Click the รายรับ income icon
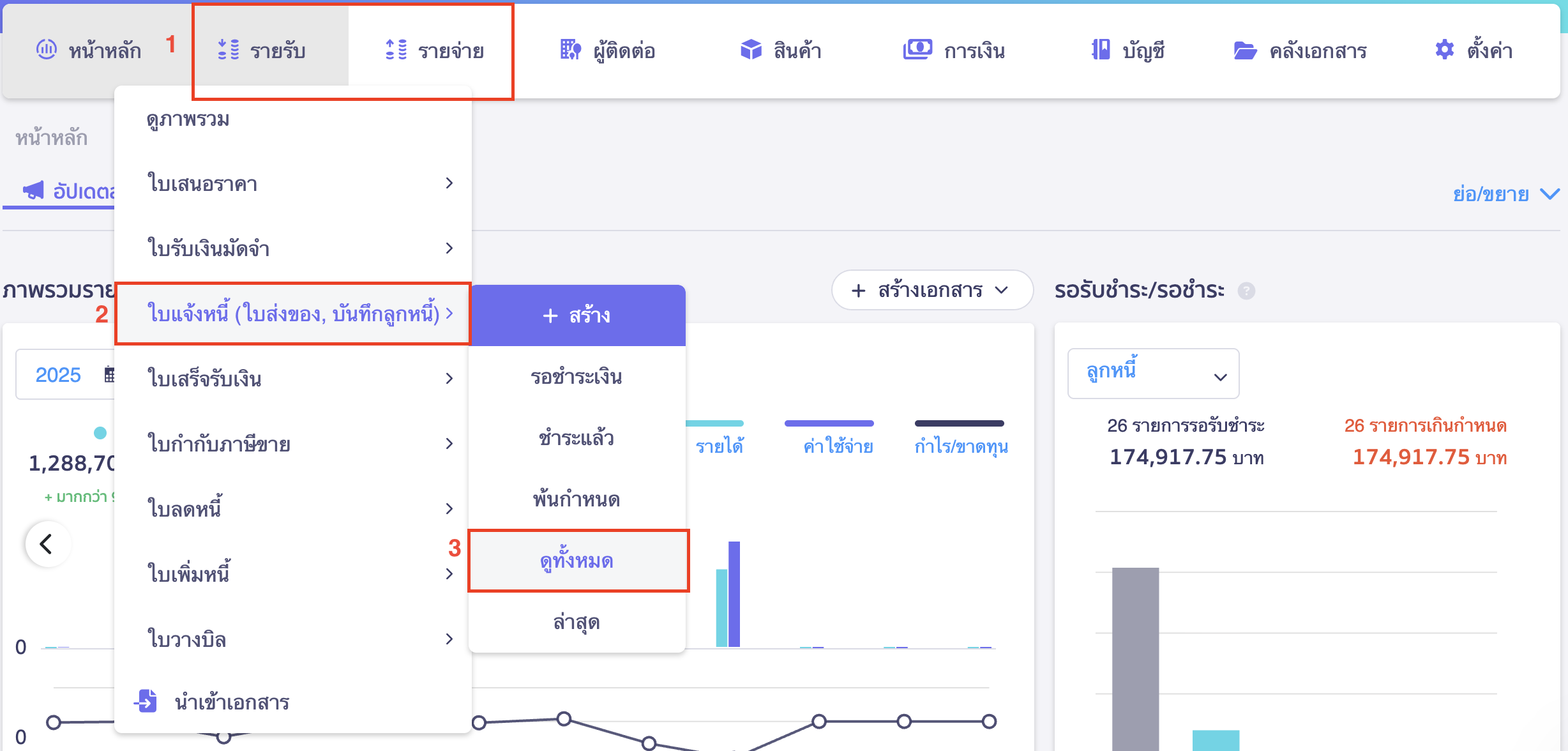Screen dimensions: 1568x751 coord(228,49)
